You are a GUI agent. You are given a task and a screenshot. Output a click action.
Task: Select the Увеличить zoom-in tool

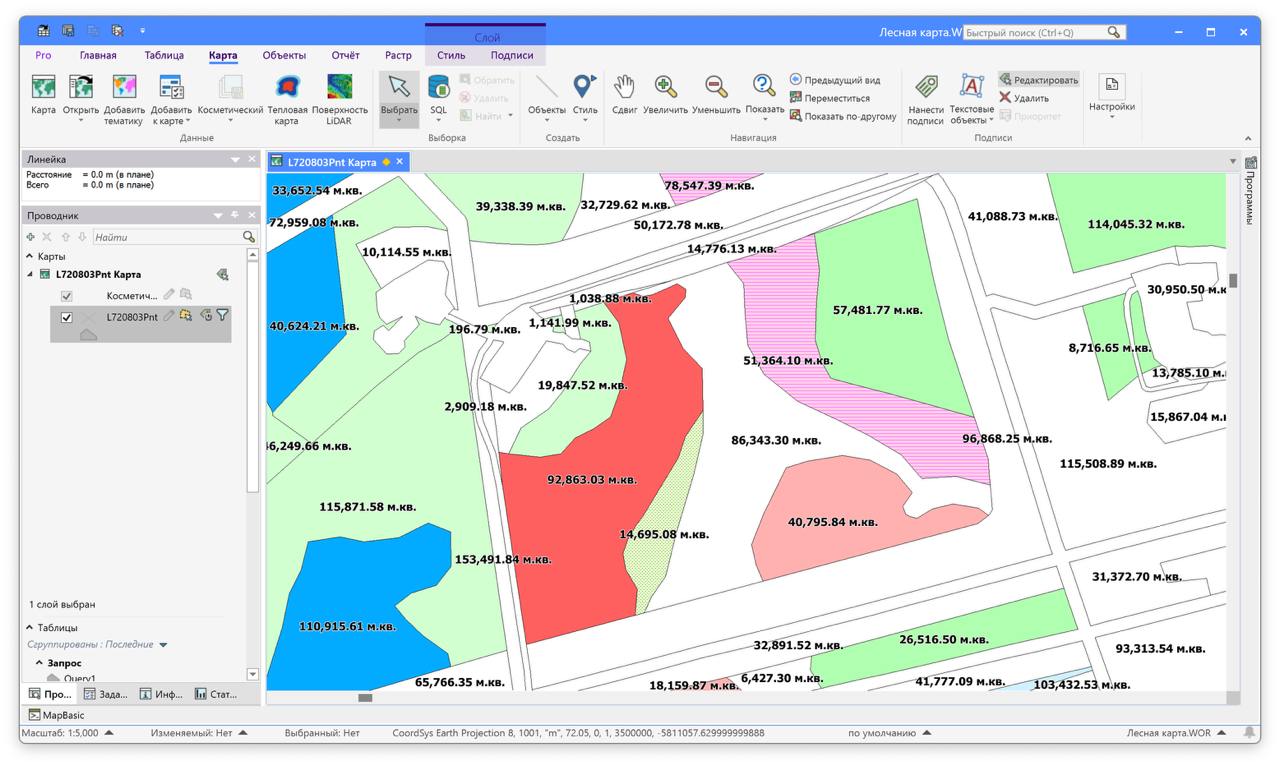tap(665, 88)
